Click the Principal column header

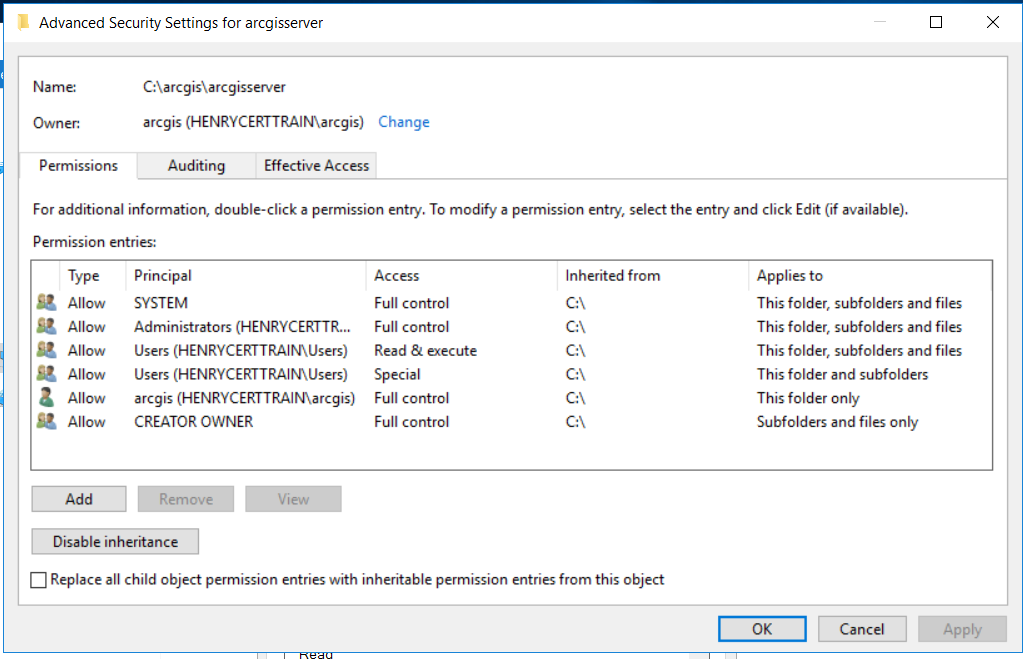pos(200,275)
